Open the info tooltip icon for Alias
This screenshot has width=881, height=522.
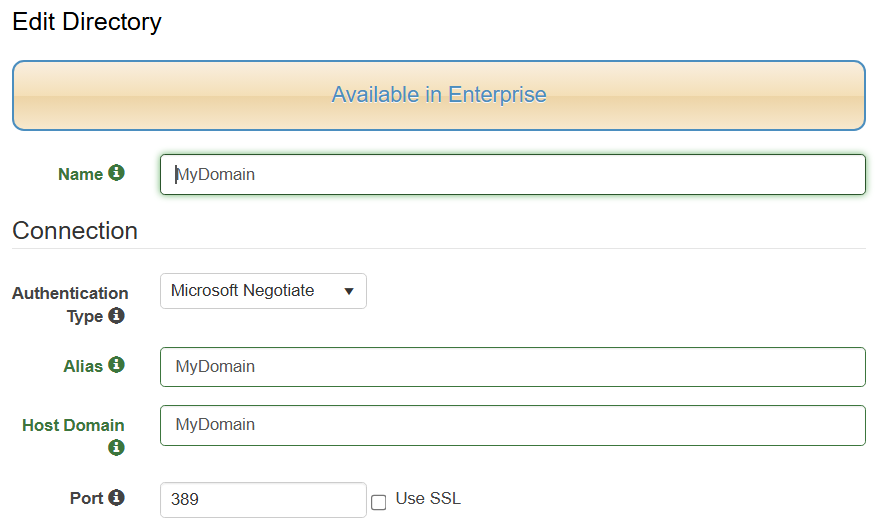pyautogui.click(x=117, y=365)
